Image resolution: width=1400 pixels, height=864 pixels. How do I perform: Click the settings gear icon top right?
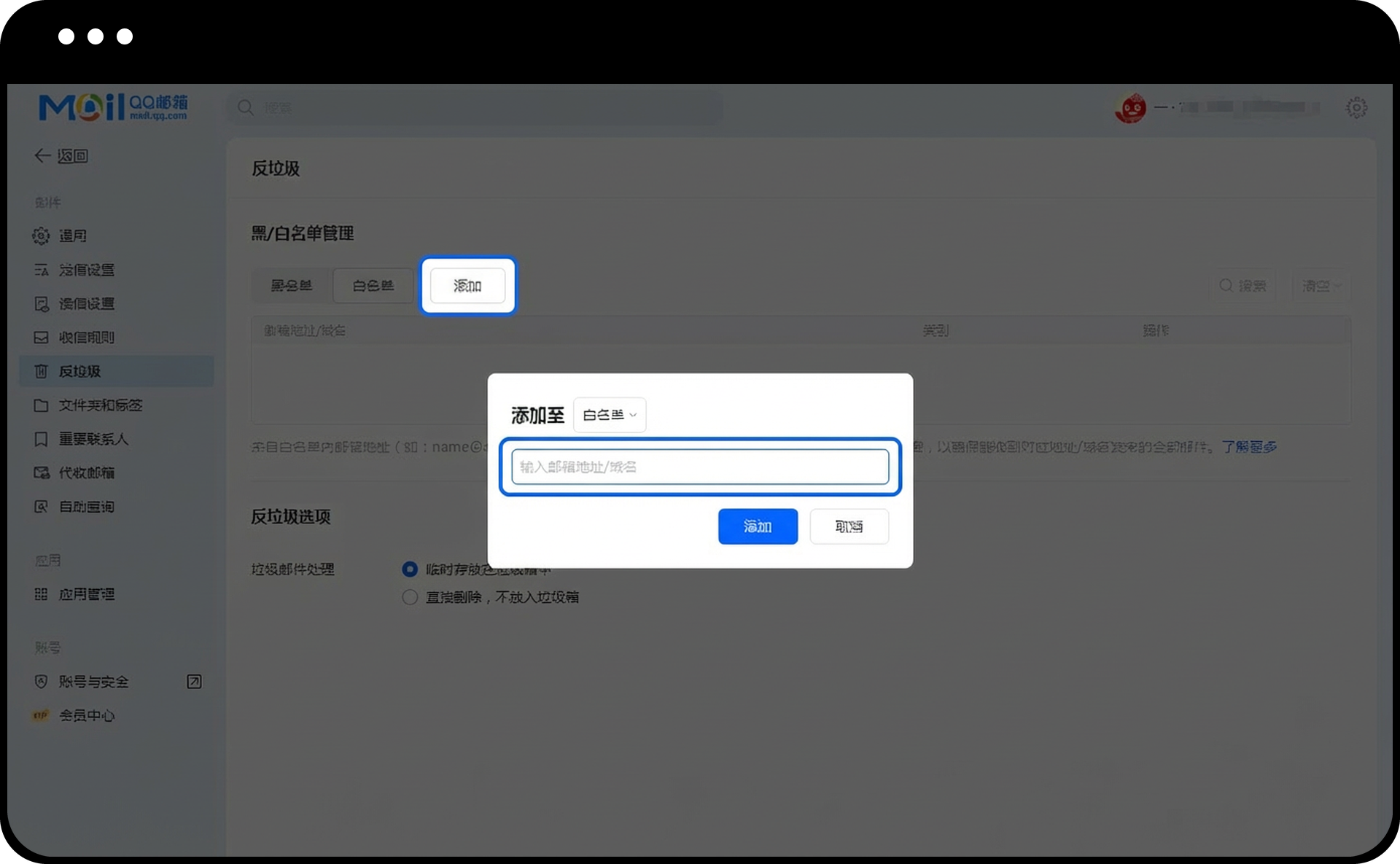point(1356,108)
